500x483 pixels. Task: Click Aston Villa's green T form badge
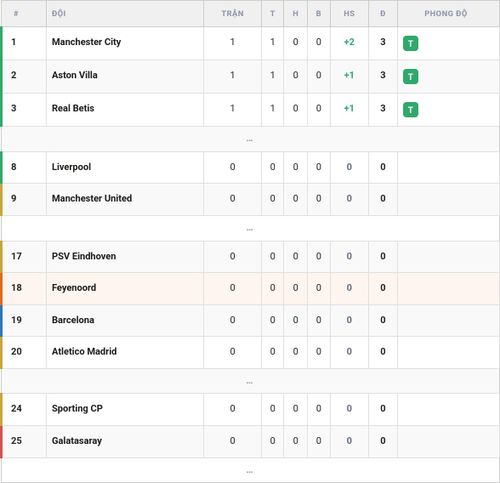[410, 76]
